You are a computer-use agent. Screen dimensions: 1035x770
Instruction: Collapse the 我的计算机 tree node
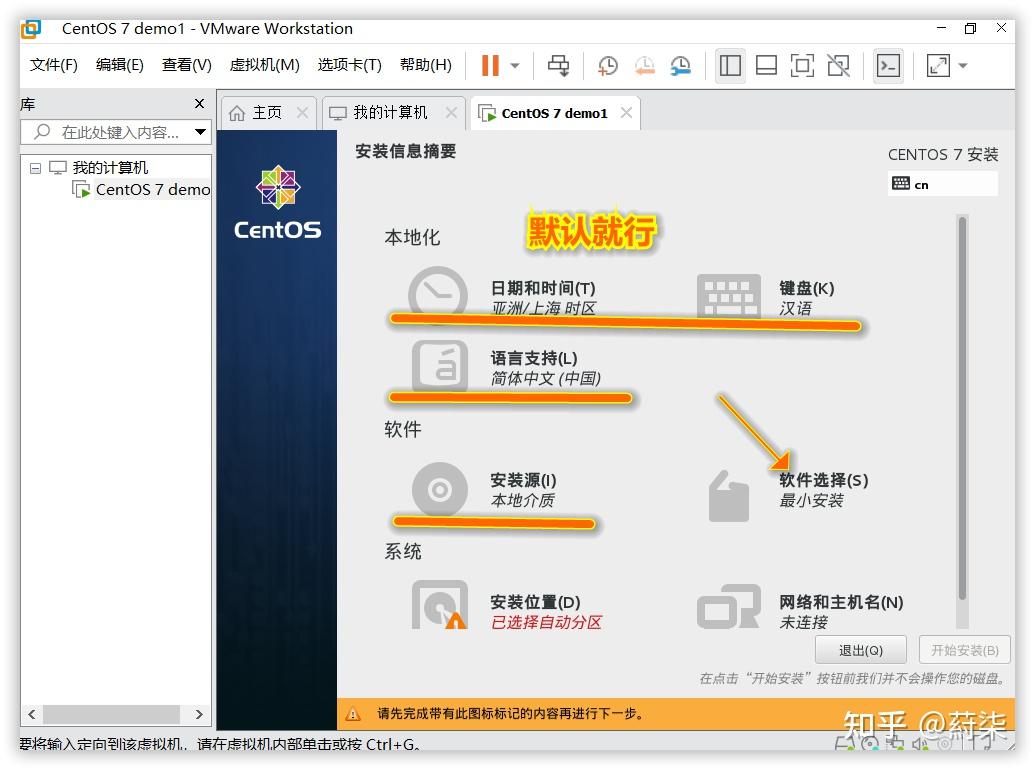tap(35, 166)
